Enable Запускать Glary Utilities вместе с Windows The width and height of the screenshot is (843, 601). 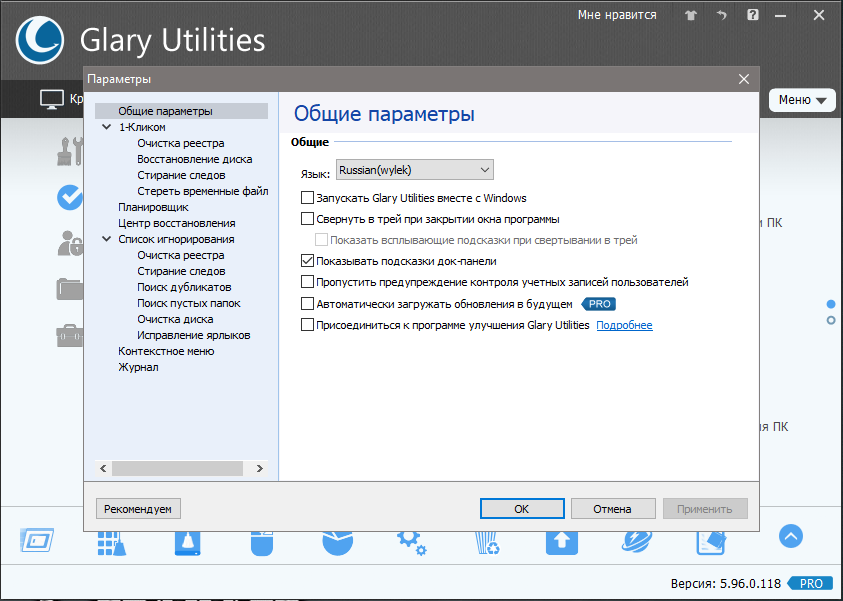(x=307, y=198)
